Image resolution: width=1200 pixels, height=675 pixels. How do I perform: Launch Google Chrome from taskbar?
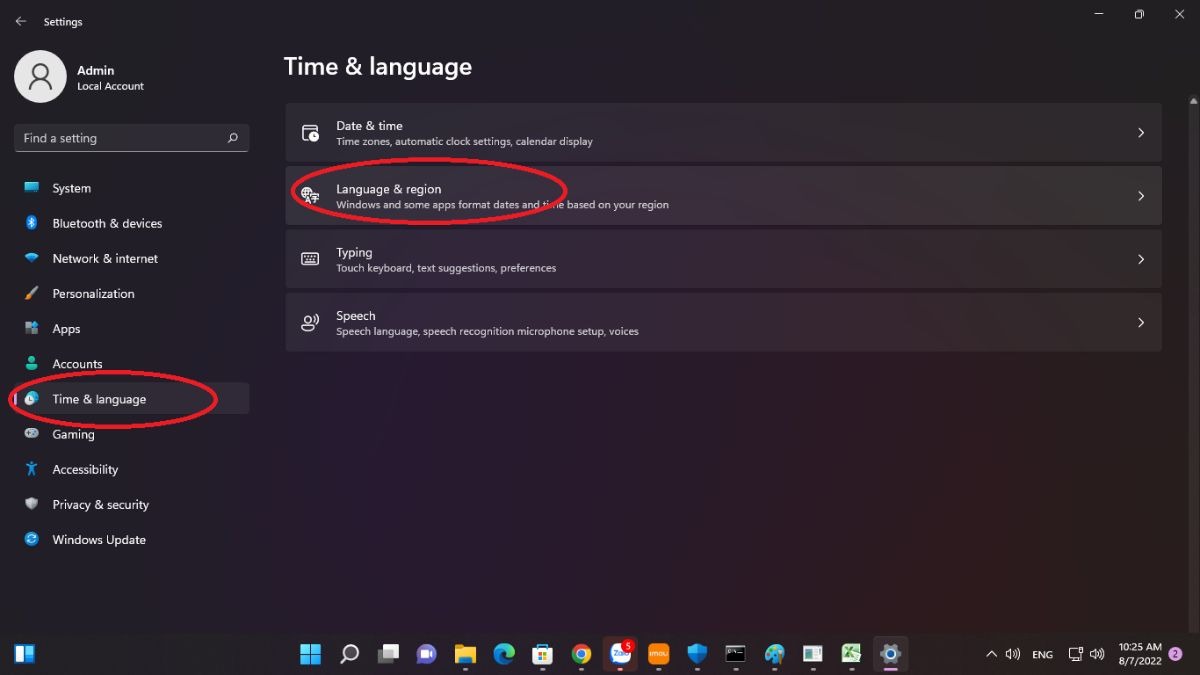coord(581,654)
